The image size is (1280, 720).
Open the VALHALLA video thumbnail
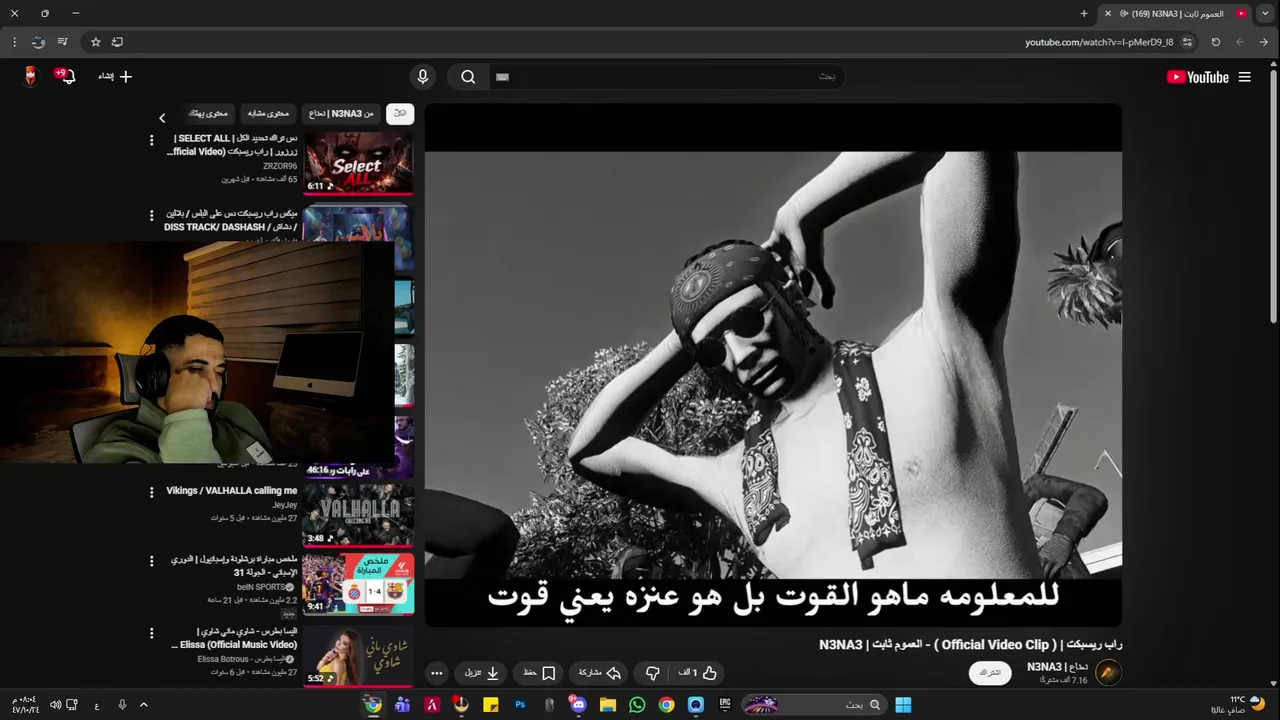359,515
